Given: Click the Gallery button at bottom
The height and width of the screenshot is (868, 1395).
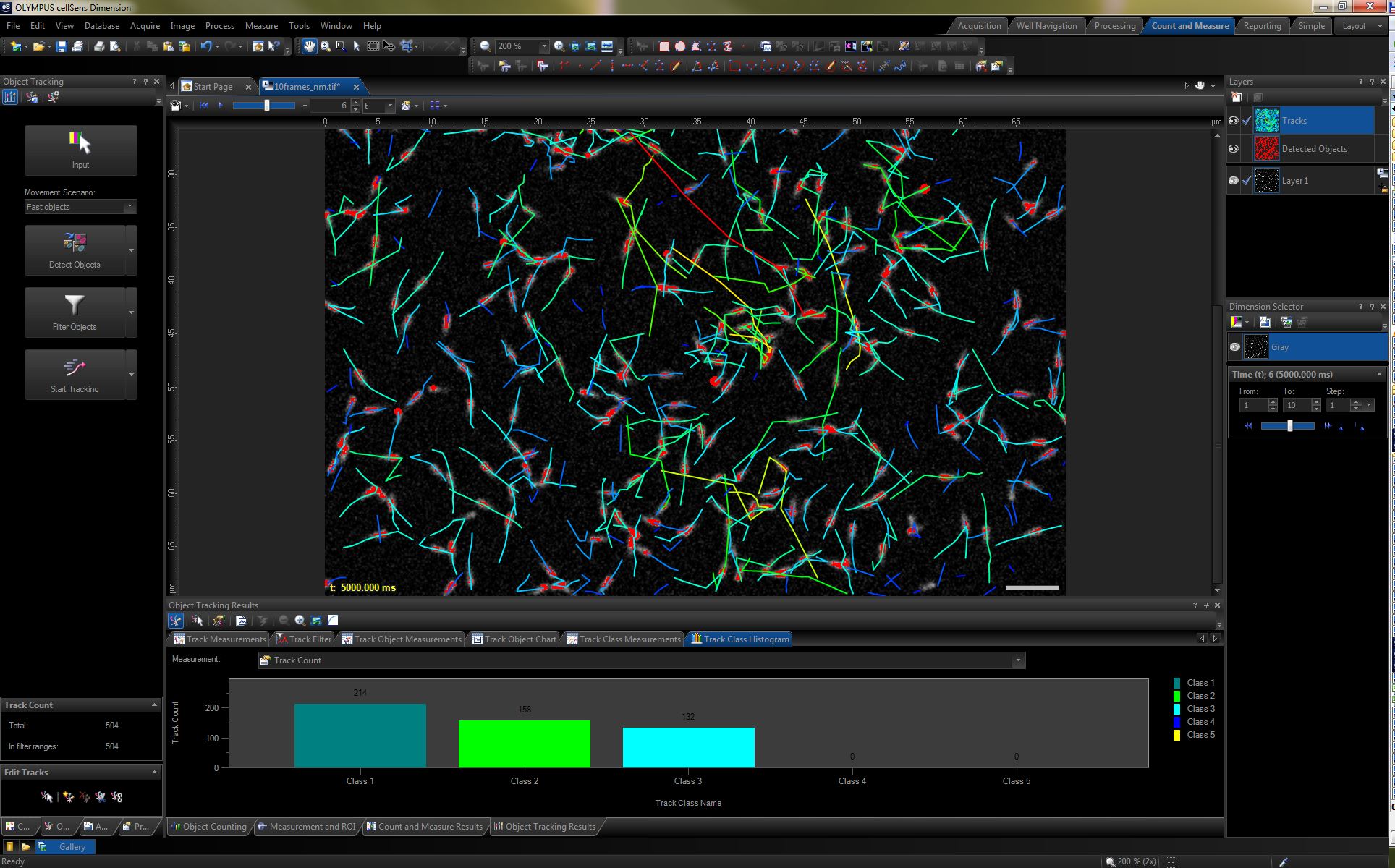Looking at the screenshot, I should click(x=65, y=847).
